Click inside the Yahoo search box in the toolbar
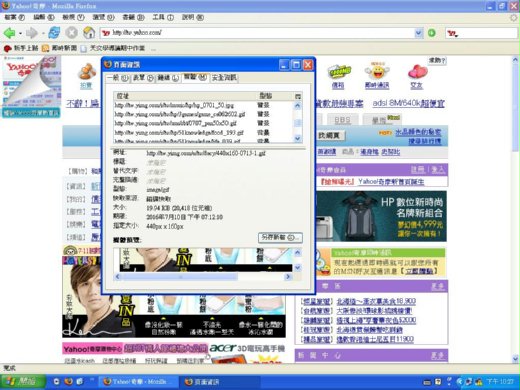 click(488, 33)
